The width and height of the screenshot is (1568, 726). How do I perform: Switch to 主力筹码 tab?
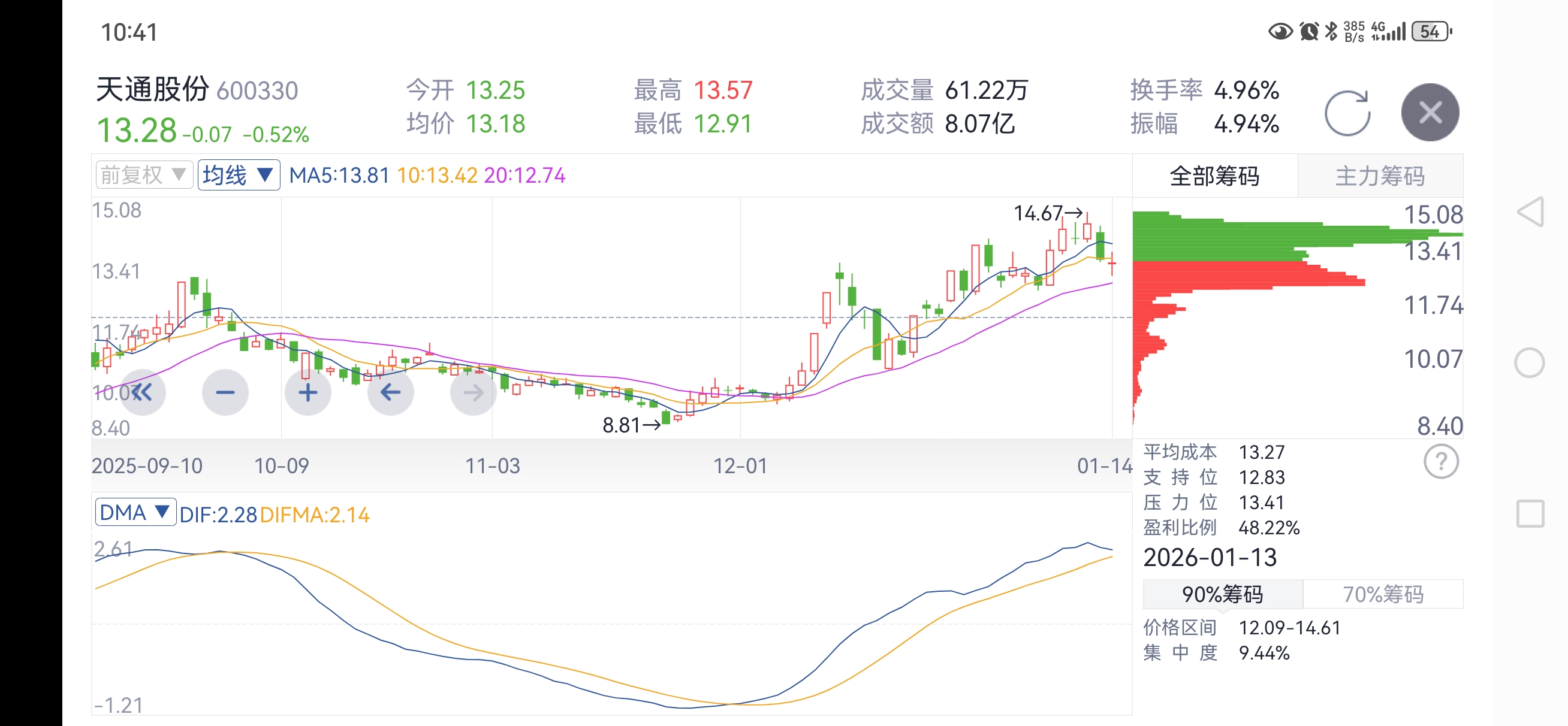point(1379,176)
